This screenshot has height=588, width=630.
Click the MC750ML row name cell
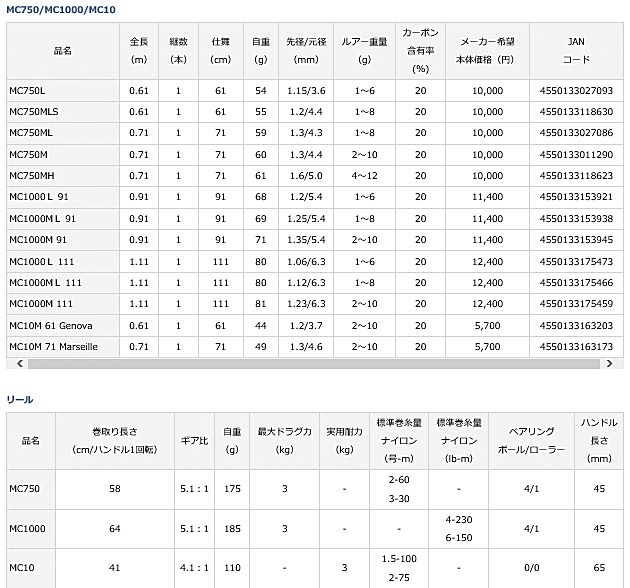[x=63, y=133]
